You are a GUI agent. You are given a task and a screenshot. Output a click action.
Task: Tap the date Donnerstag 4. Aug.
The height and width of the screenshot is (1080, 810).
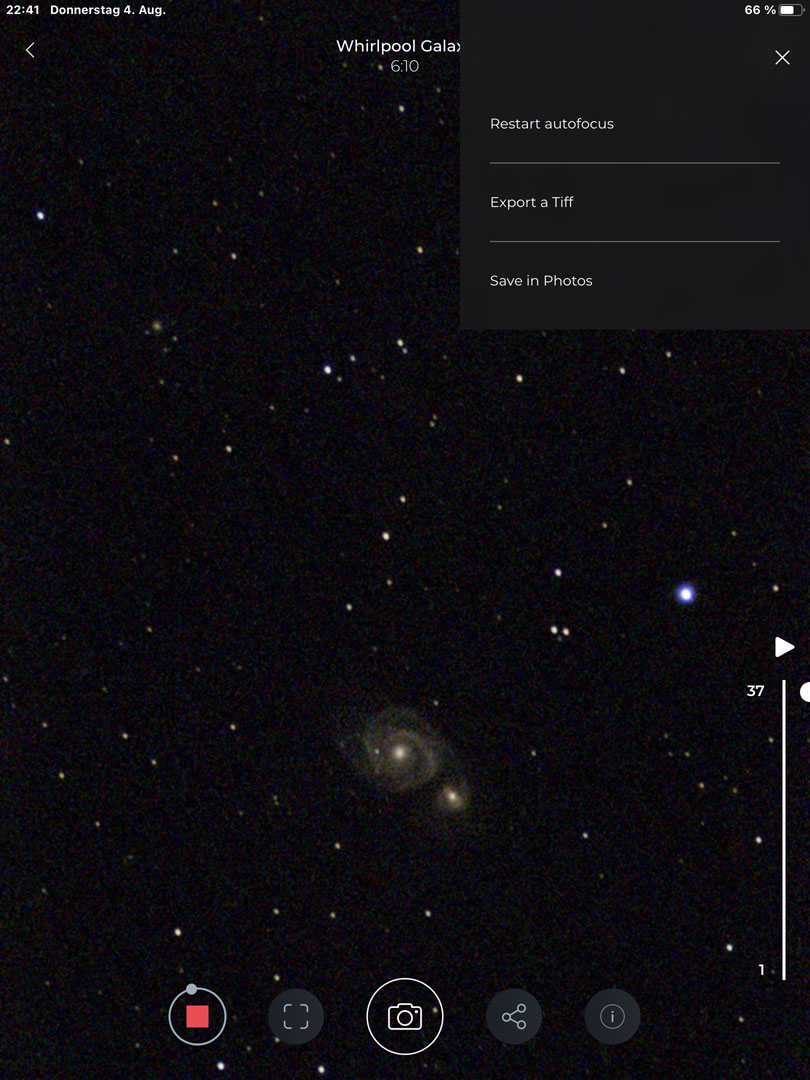107,10
